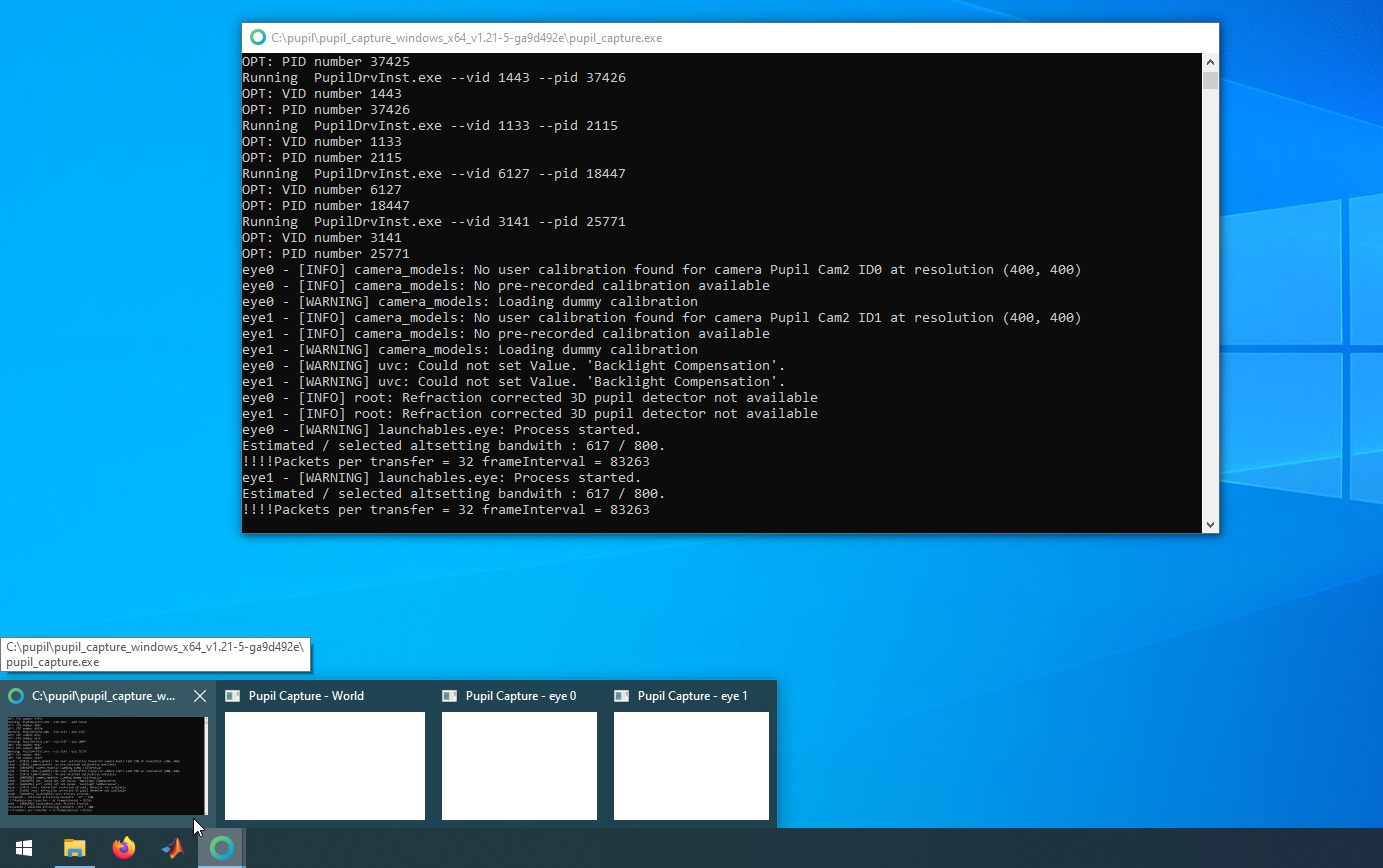The image size is (1383, 868).
Task: Click the line 'Running PupilDrvInst.exe --vid 1133 --pid 2115'
Action: pos(430,125)
